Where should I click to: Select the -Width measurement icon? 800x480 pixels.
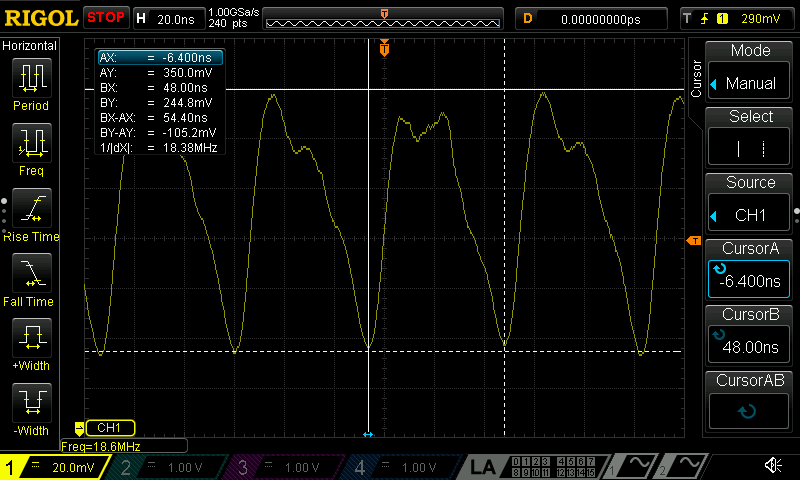coord(31,407)
